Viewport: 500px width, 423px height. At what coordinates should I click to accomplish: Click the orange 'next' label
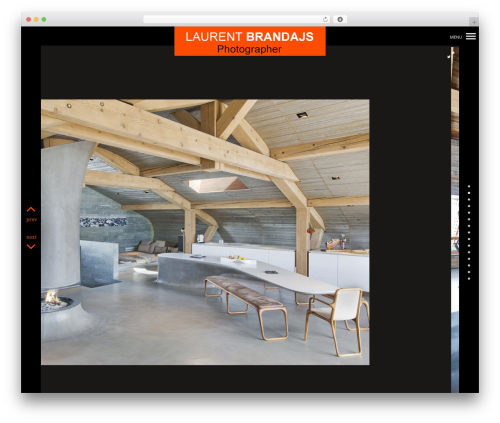click(x=31, y=237)
